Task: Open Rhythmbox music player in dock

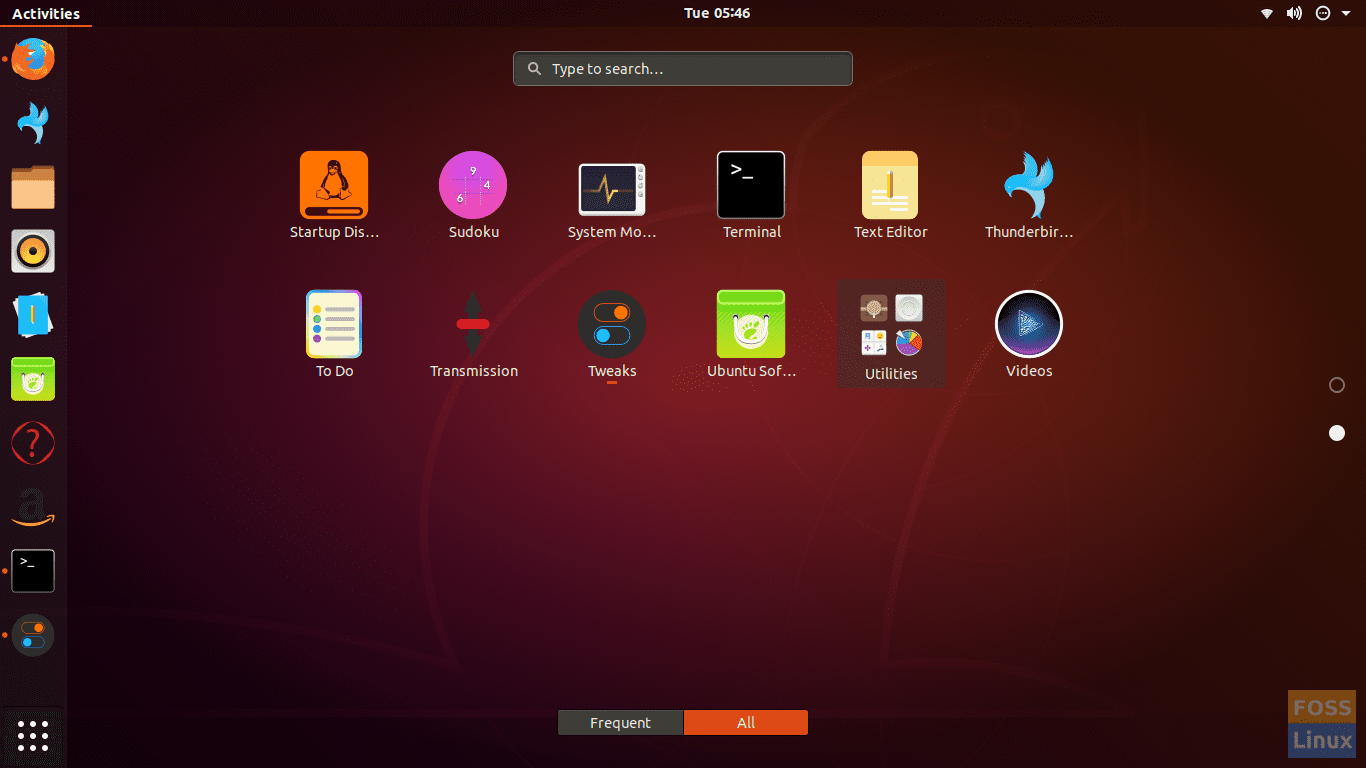Action: point(33,251)
